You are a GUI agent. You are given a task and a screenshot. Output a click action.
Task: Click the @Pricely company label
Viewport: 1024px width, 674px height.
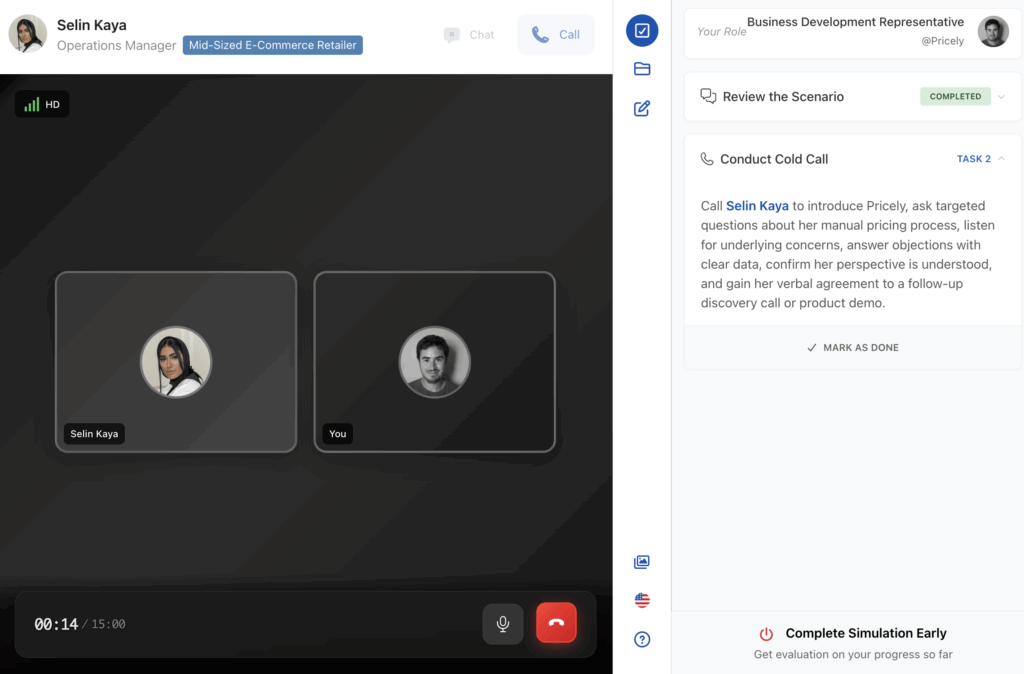[942, 41]
